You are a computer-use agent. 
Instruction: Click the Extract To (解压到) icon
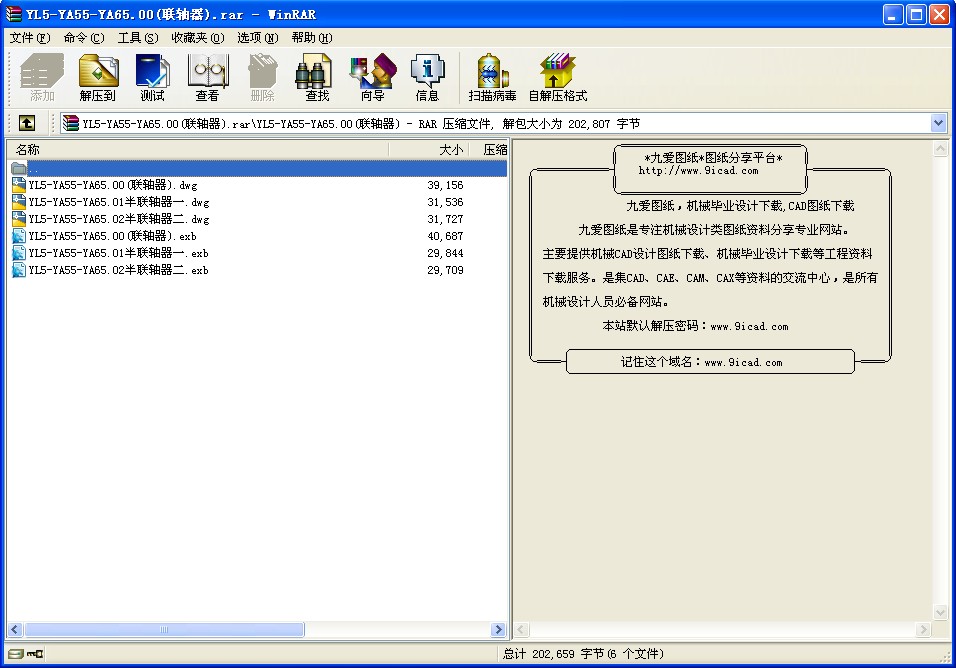pyautogui.click(x=98, y=77)
